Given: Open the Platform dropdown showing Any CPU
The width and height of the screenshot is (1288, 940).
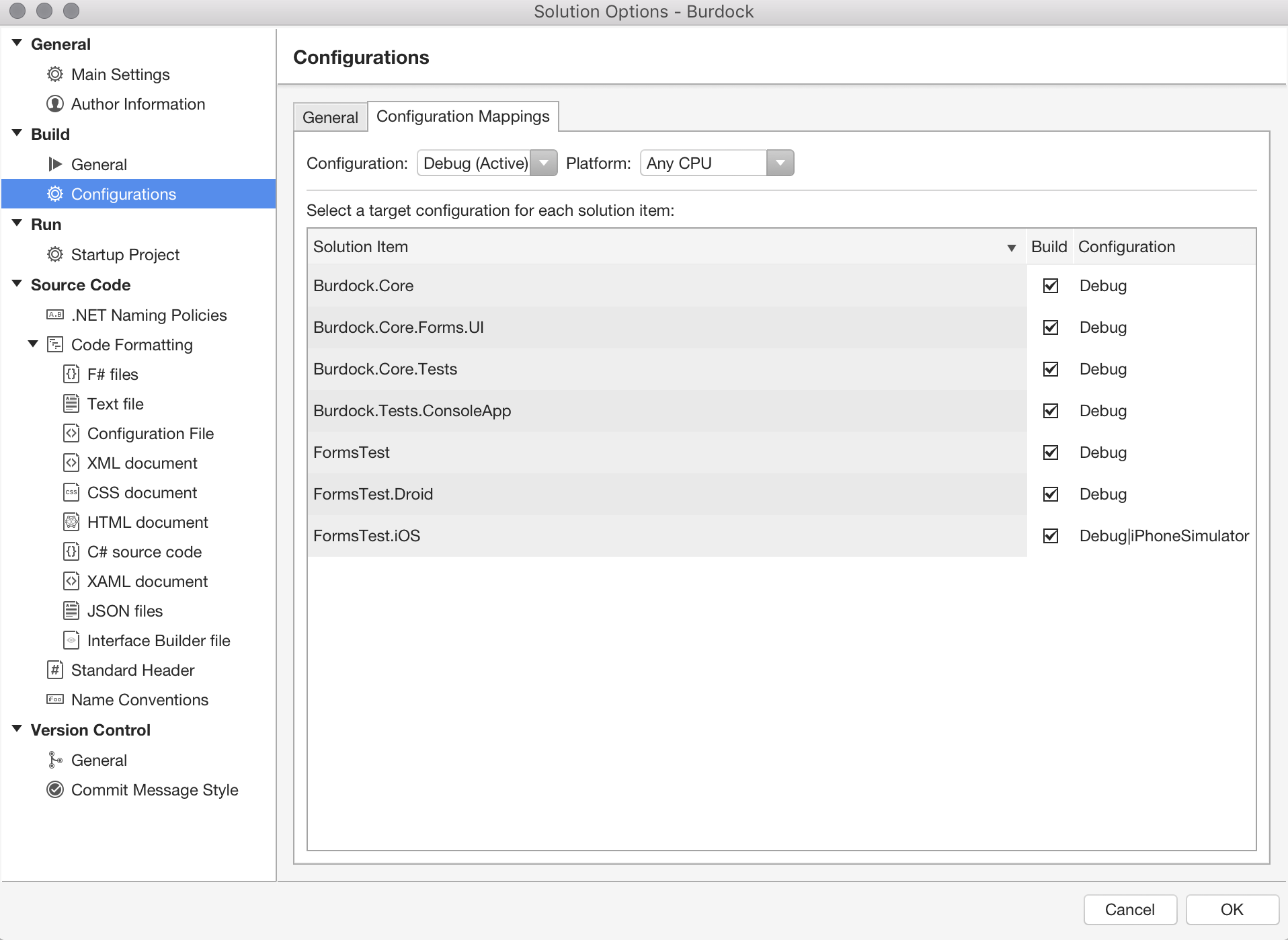Looking at the screenshot, I should [717, 163].
